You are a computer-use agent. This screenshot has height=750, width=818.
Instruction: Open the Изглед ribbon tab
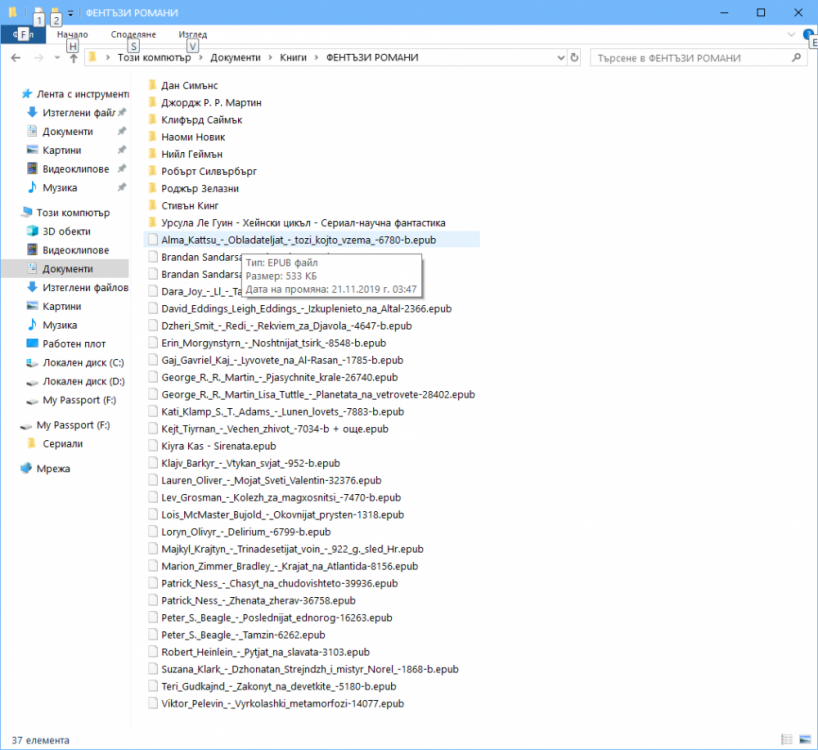click(x=193, y=34)
